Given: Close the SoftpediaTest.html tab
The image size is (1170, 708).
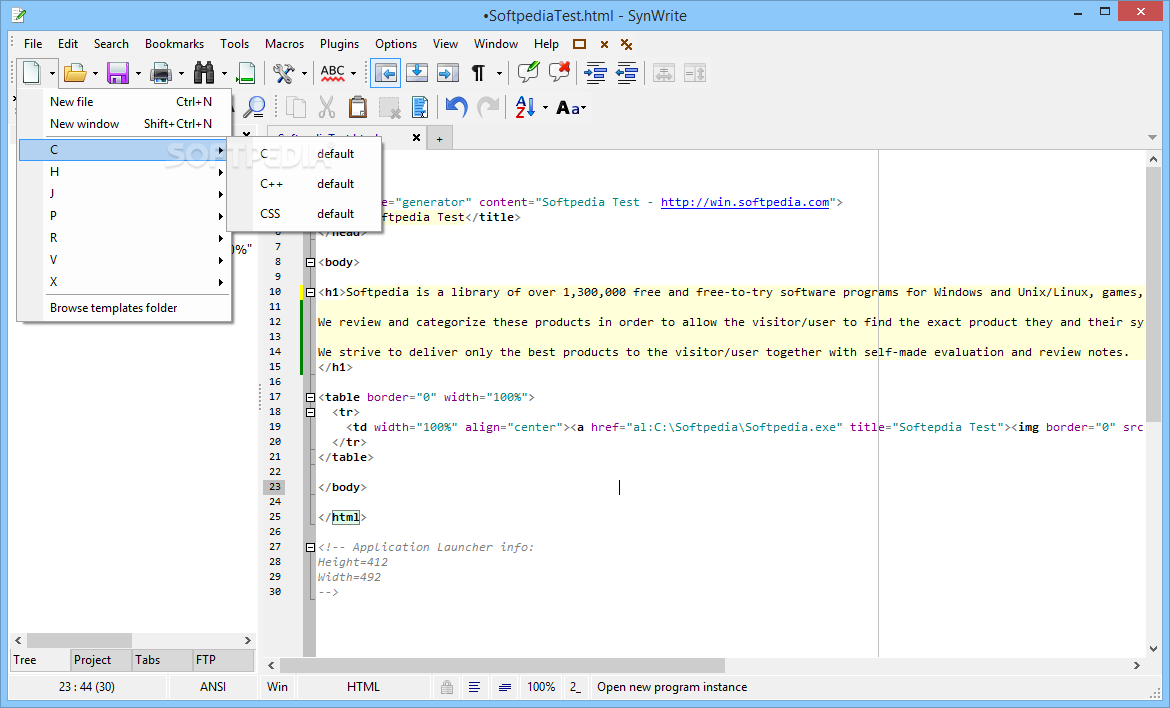Looking at the screenshot, I should (x=416, y=137).
